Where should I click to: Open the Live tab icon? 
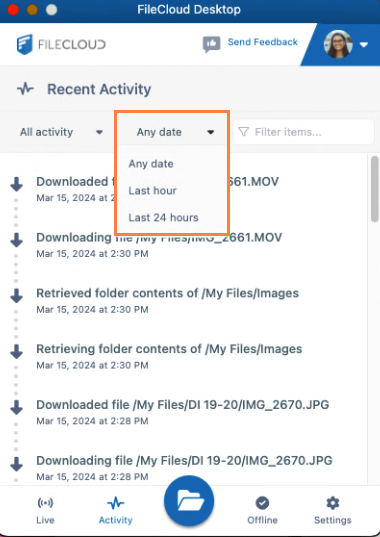45,503
